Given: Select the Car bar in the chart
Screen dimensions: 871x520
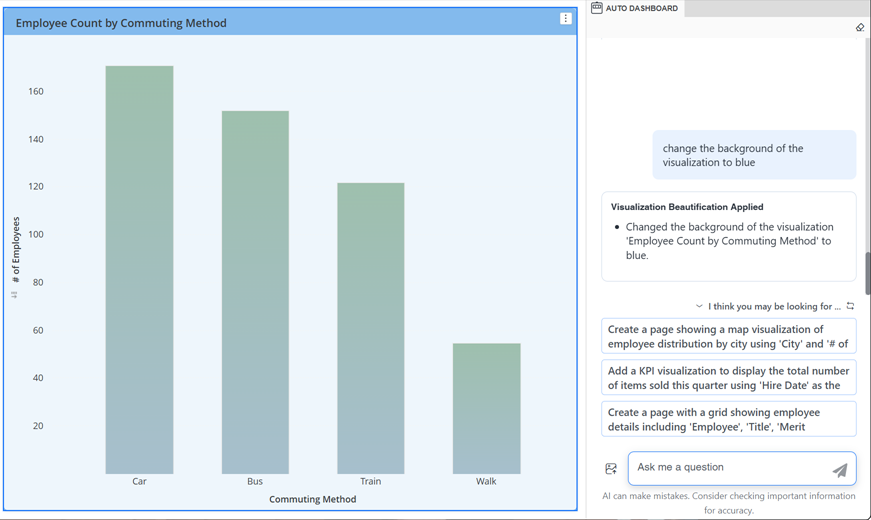Looking at the screenshot, I should tap(139, 270).
